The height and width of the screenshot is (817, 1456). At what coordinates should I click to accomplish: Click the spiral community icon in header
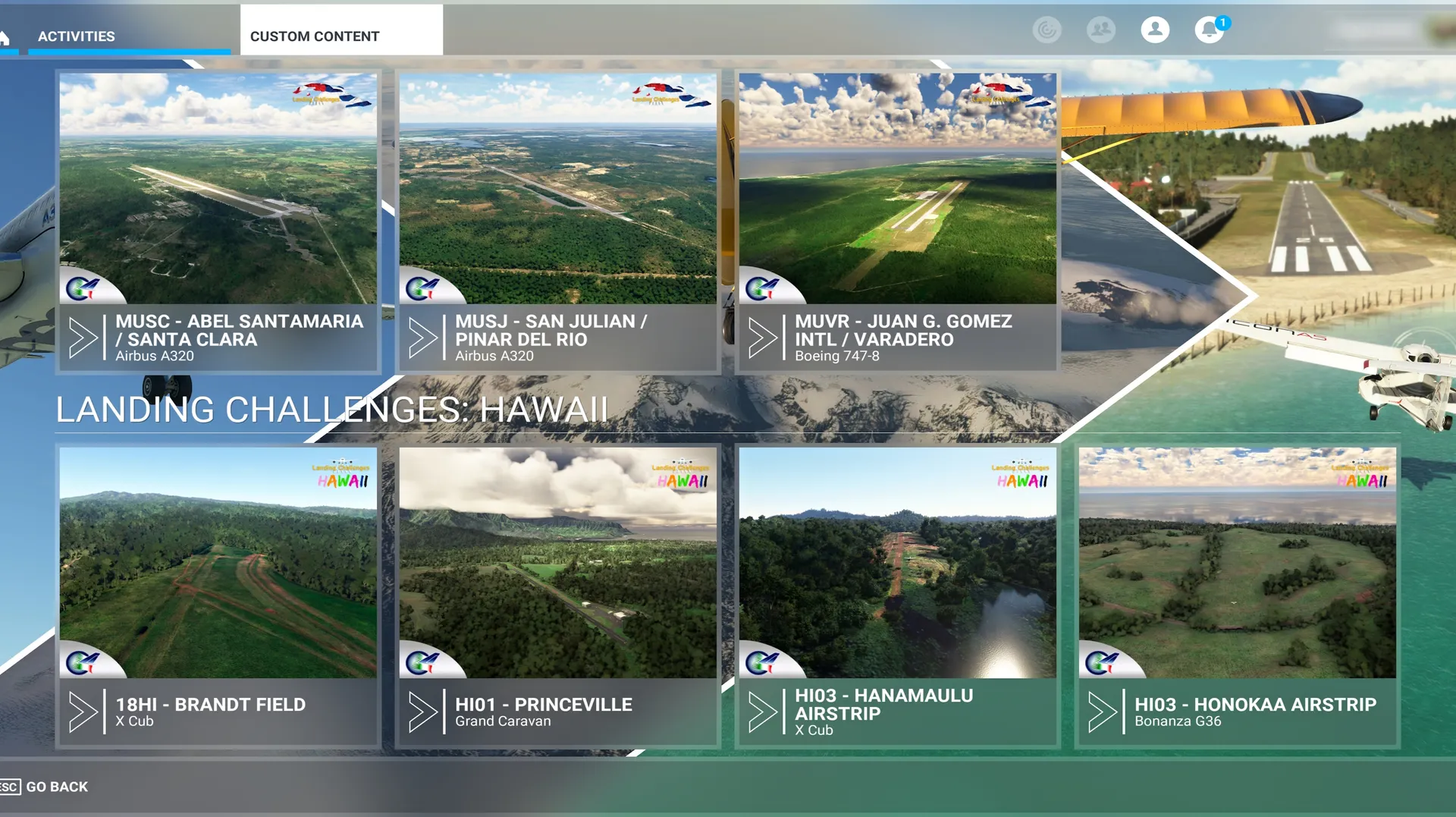click(1047, 30)
